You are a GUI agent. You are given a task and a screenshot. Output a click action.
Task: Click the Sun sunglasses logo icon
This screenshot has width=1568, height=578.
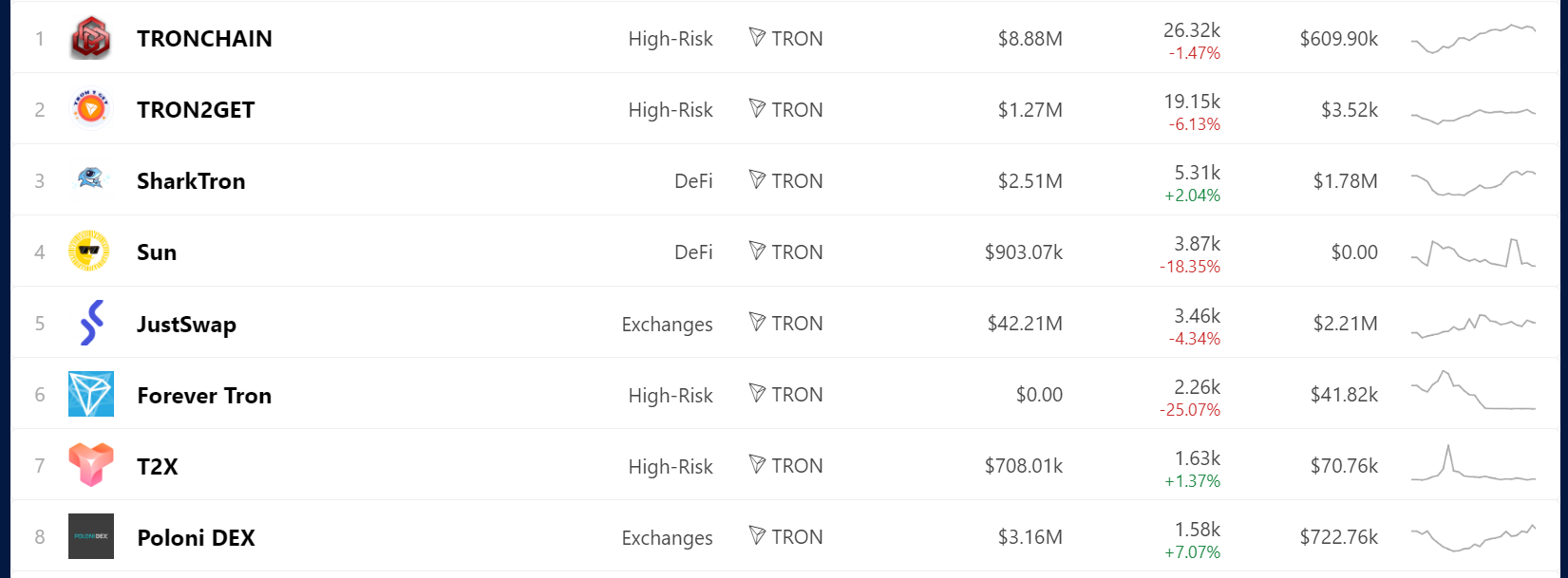(x=89, y=252)
